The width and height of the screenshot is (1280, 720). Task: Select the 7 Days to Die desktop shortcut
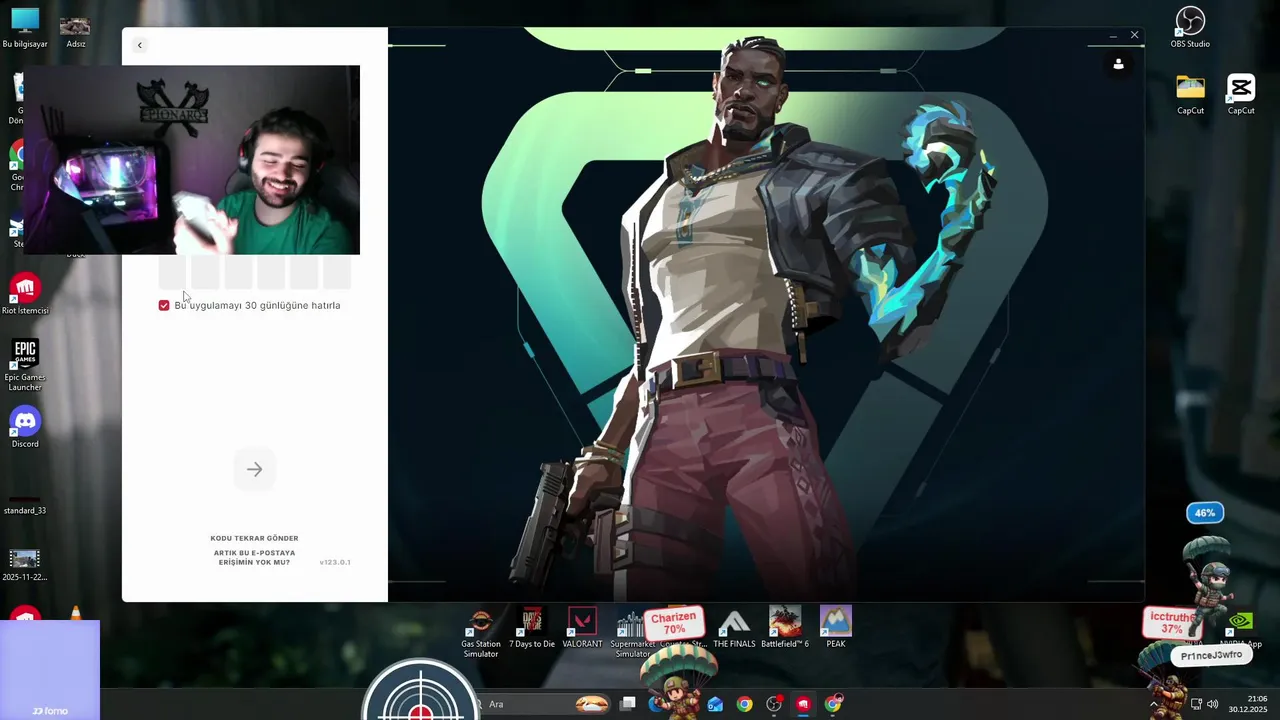coord(532,628)
